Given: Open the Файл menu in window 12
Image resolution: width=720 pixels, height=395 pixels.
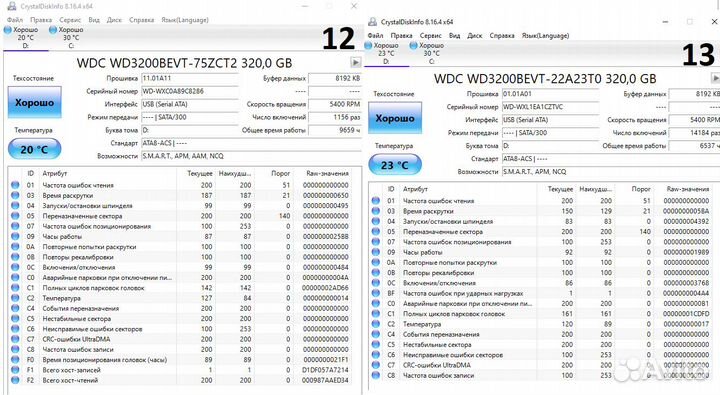Looking at the screenshot, I should [x=15, y=20].
